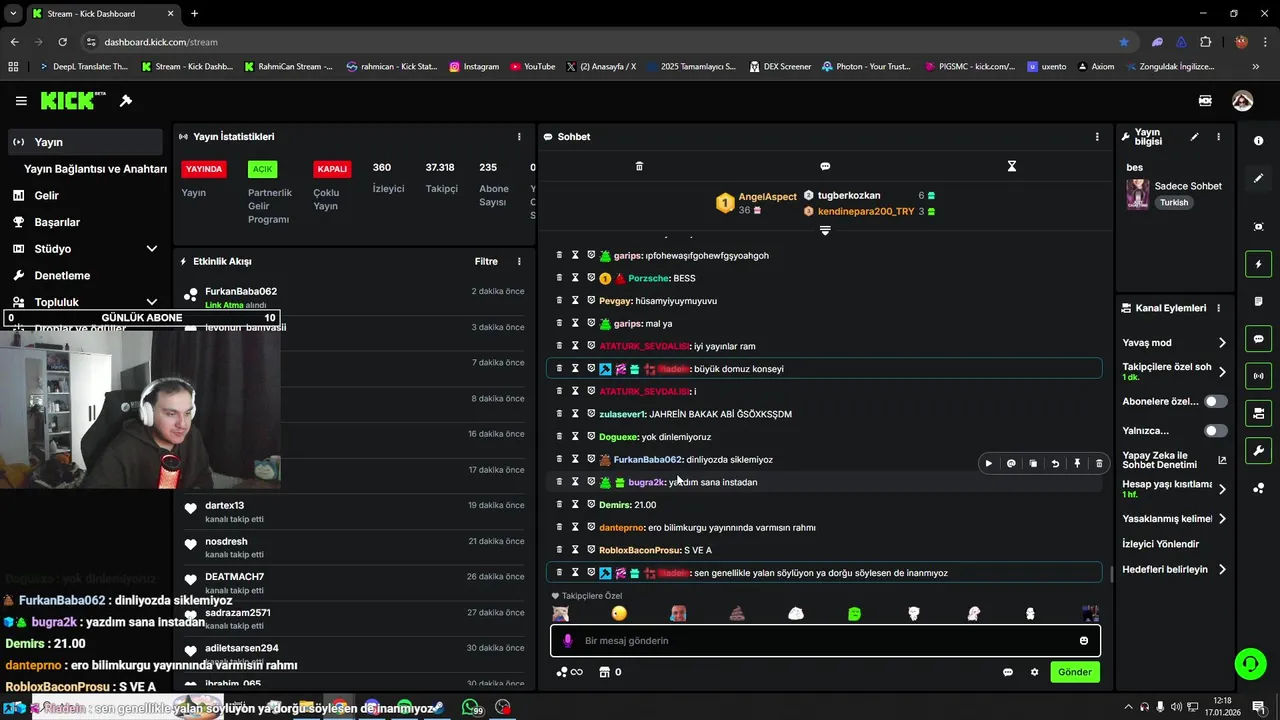1280x720 pixels.
Task: Toggle Abonelere özel switch
Action: [x=1215, y=401]
